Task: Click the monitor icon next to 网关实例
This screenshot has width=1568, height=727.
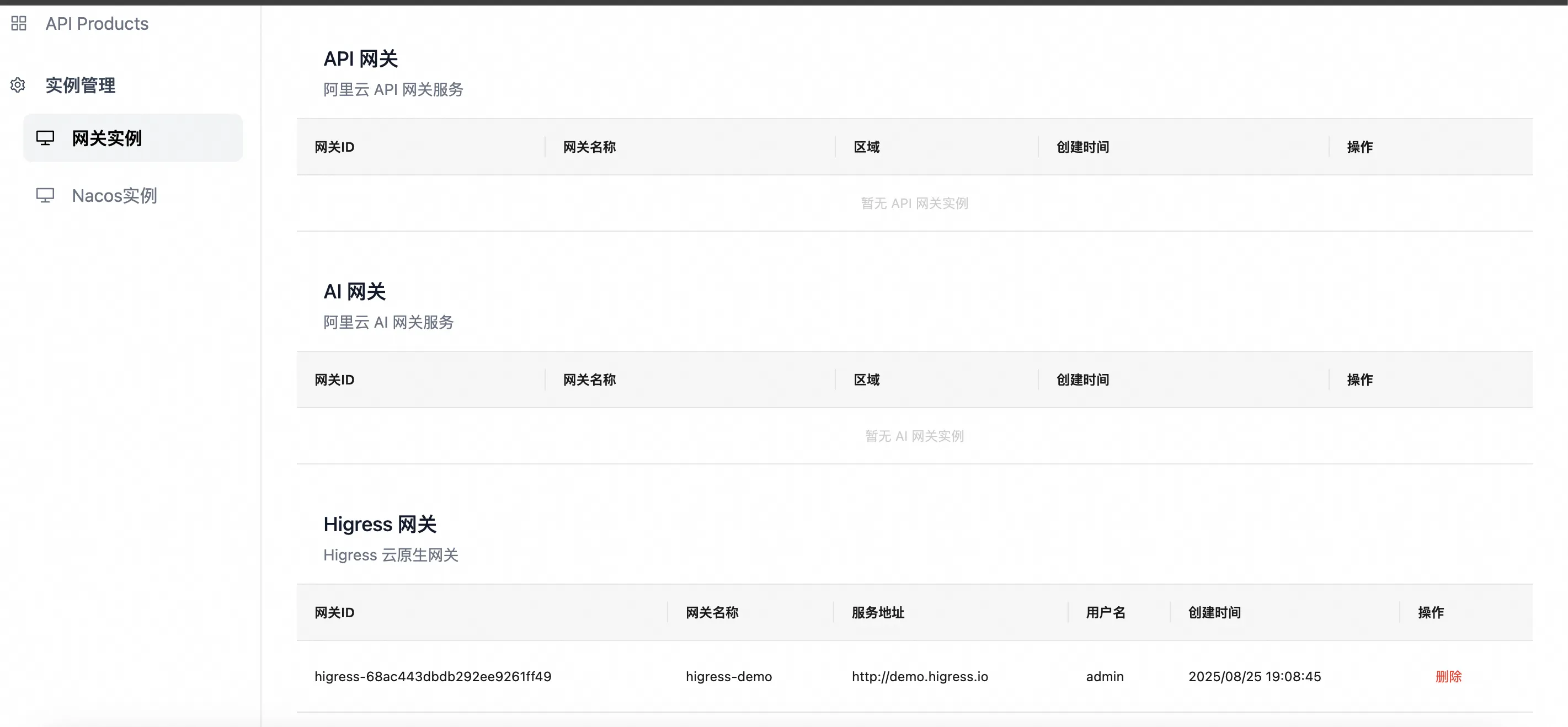Action: [x=45, y=138]
